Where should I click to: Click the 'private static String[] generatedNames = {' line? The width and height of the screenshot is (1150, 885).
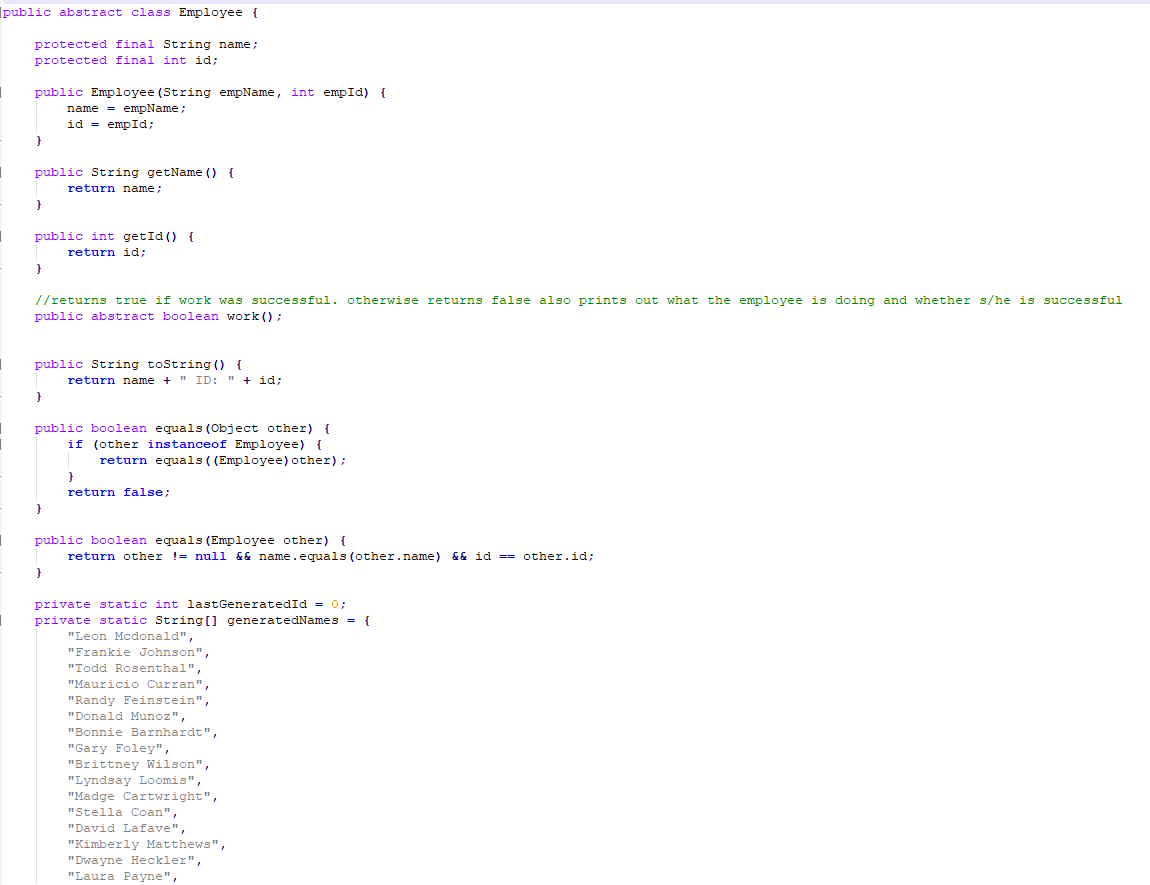point(202,620)
